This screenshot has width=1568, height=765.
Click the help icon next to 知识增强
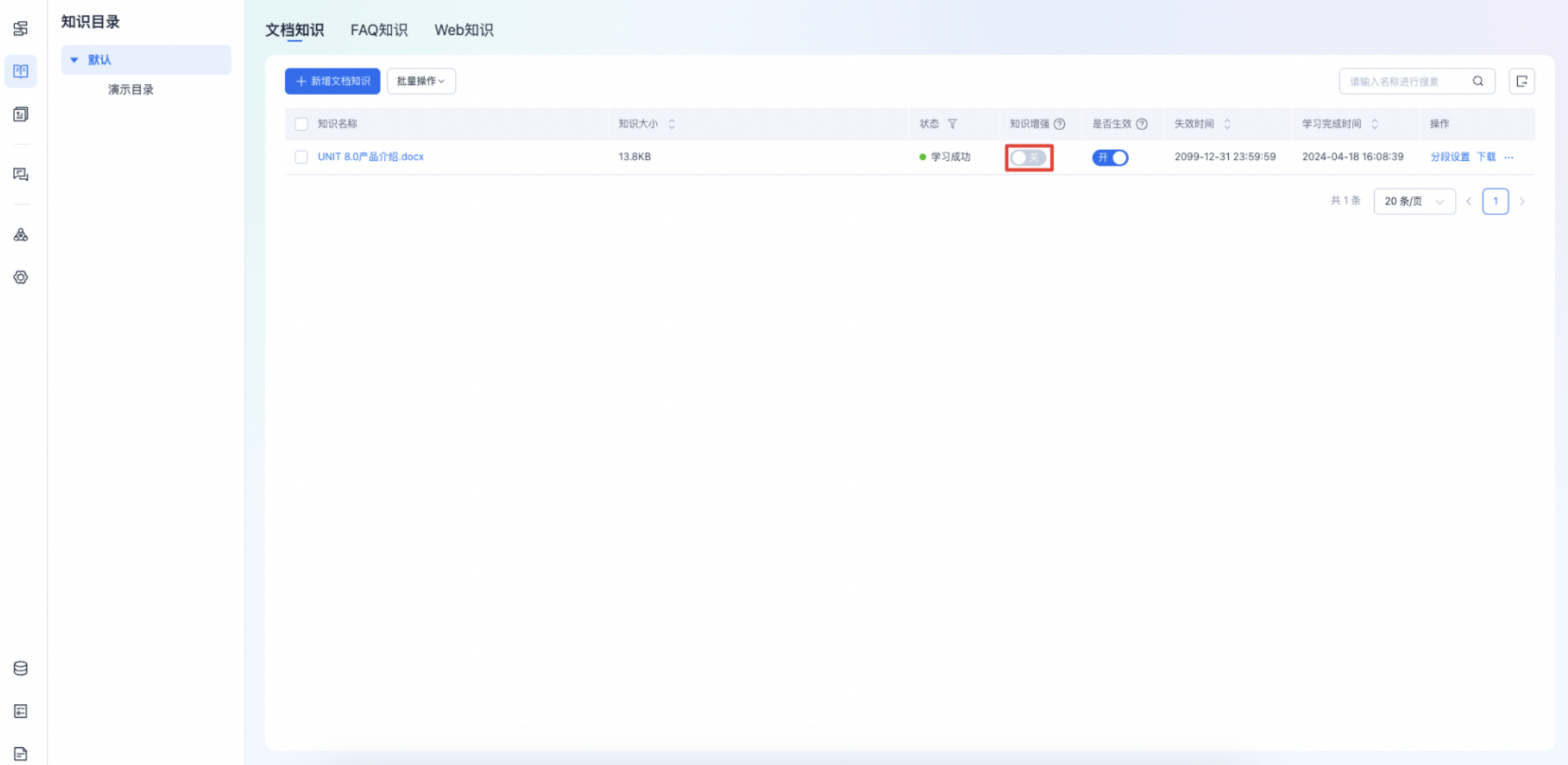tap(1059, 124)
